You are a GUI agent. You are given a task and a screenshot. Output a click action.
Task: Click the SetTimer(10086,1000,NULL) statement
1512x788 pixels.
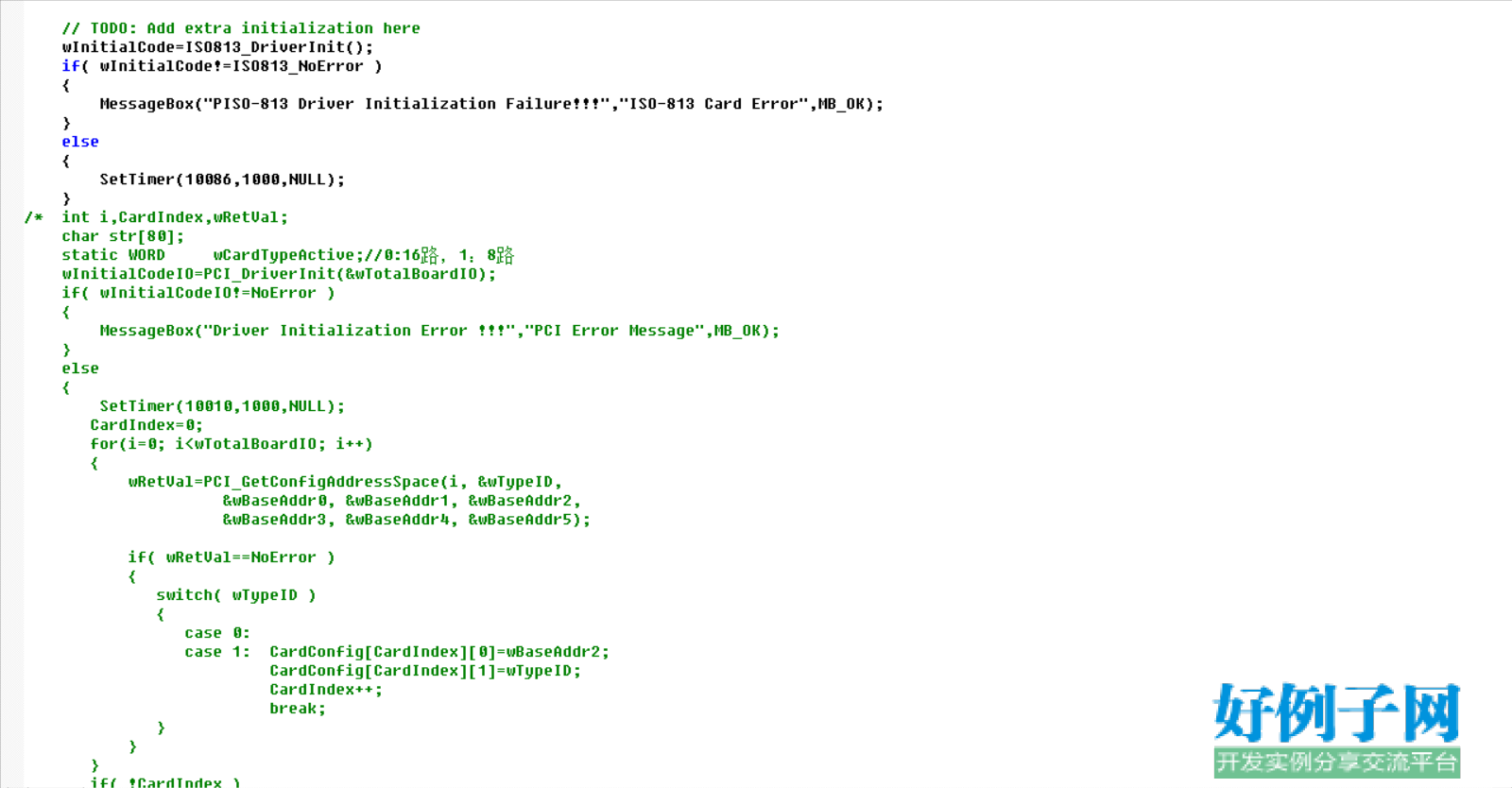click(x=222, y=180)
